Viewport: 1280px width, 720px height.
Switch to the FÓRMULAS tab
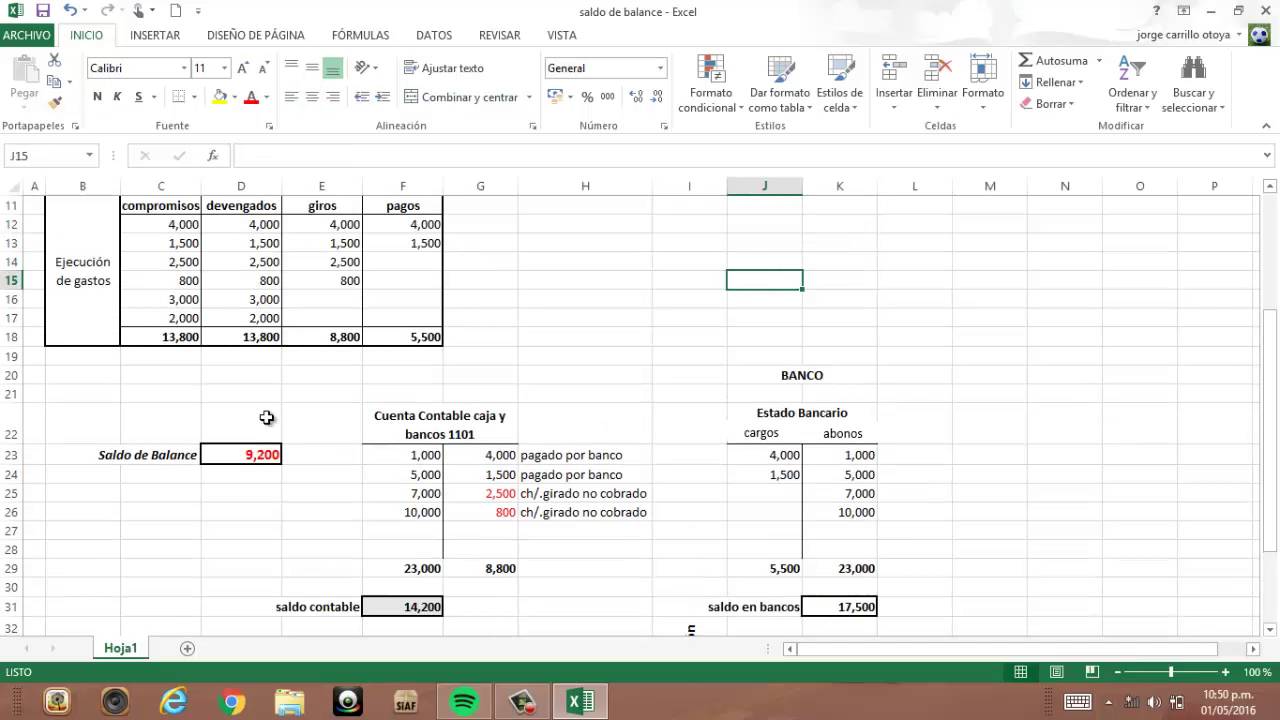(360, 35)
